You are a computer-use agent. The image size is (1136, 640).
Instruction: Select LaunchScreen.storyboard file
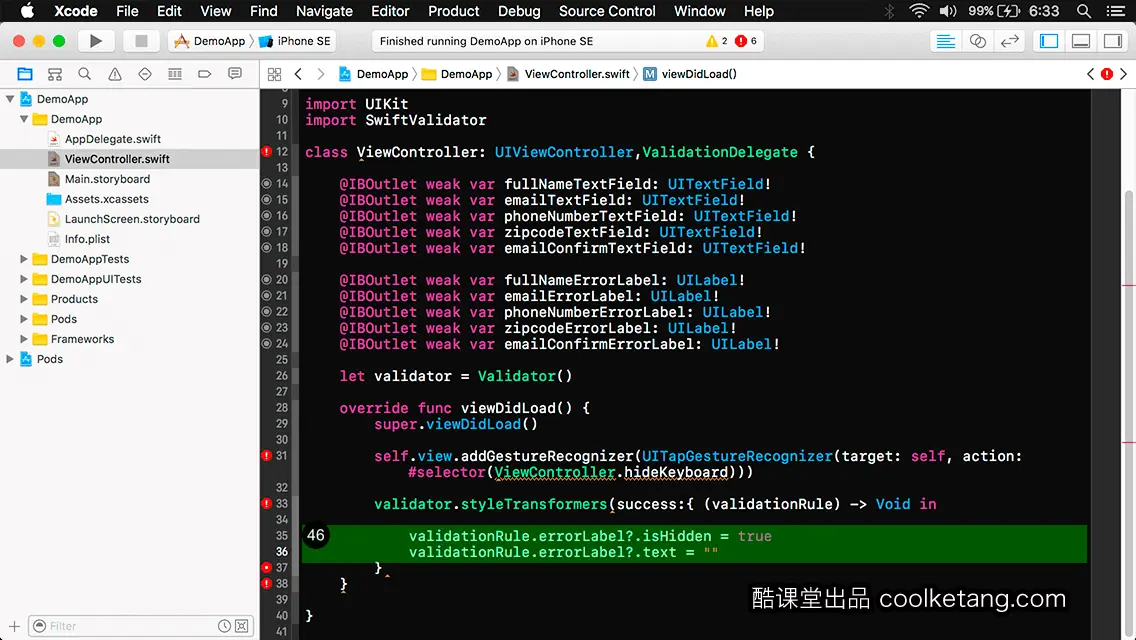132,219
